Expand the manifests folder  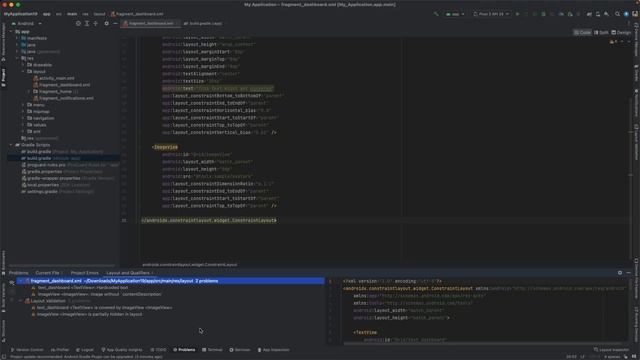(18, 38)
